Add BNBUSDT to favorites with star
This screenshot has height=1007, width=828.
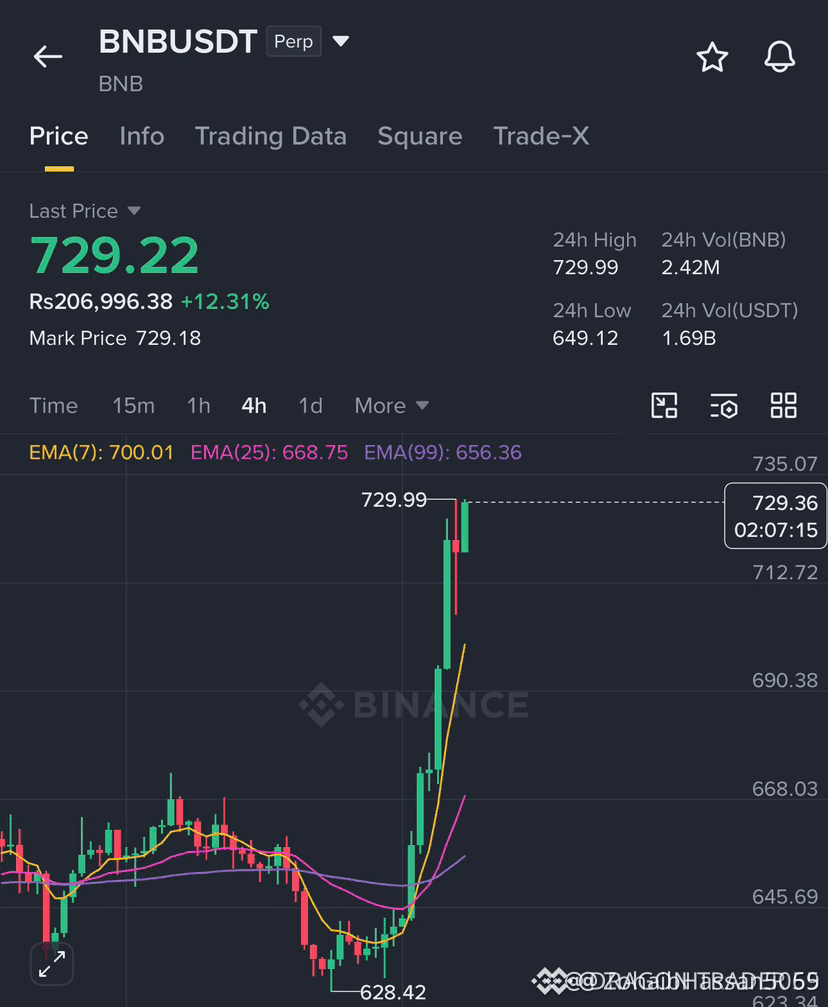712,57
